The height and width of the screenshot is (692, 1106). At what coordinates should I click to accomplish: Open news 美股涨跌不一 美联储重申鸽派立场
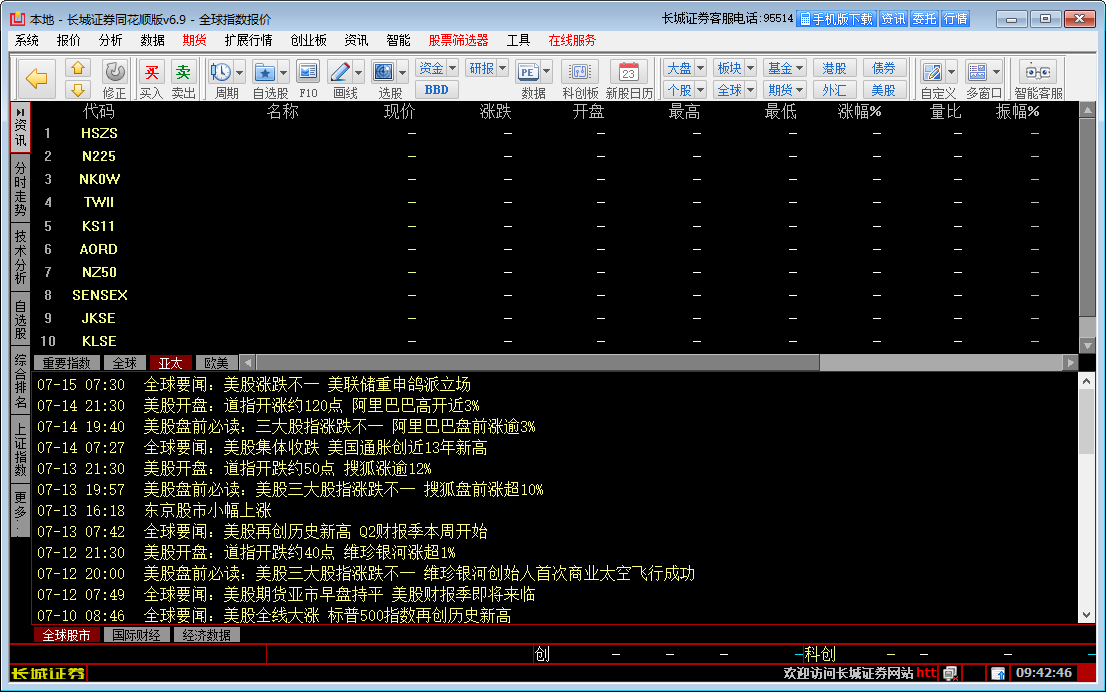point(347,384)
